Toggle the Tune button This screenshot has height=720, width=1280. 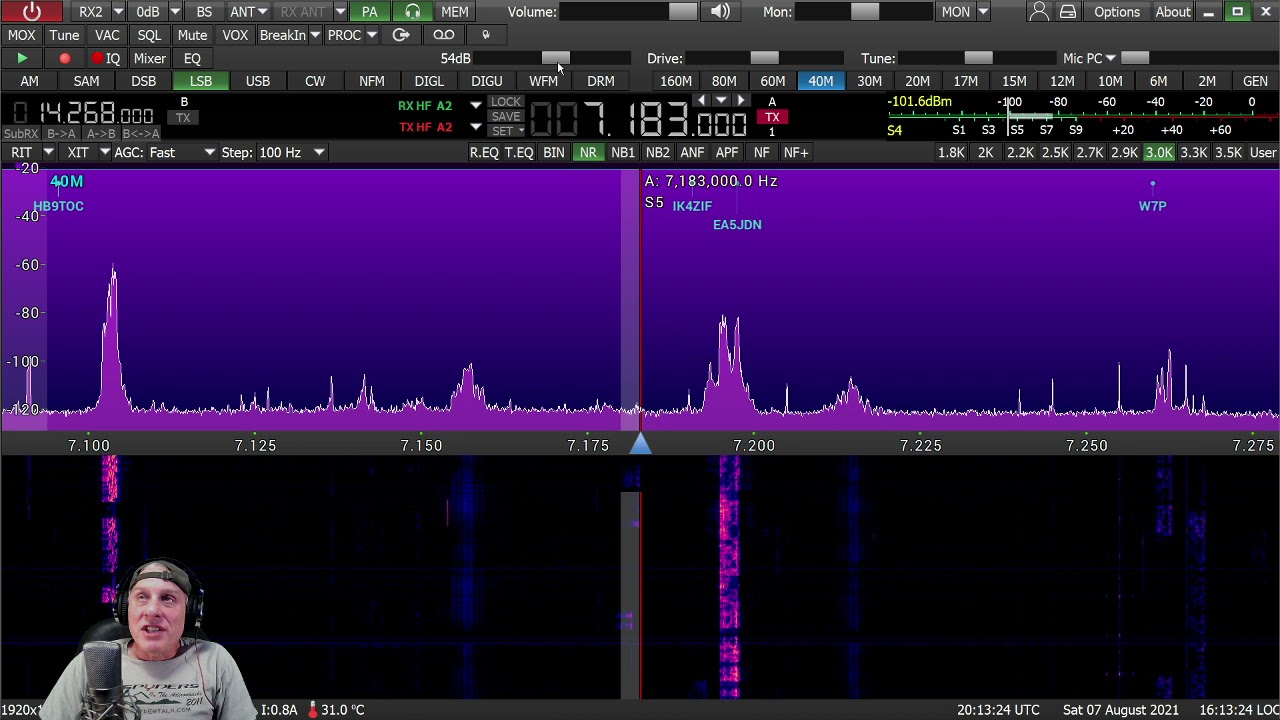click(64, 35)
